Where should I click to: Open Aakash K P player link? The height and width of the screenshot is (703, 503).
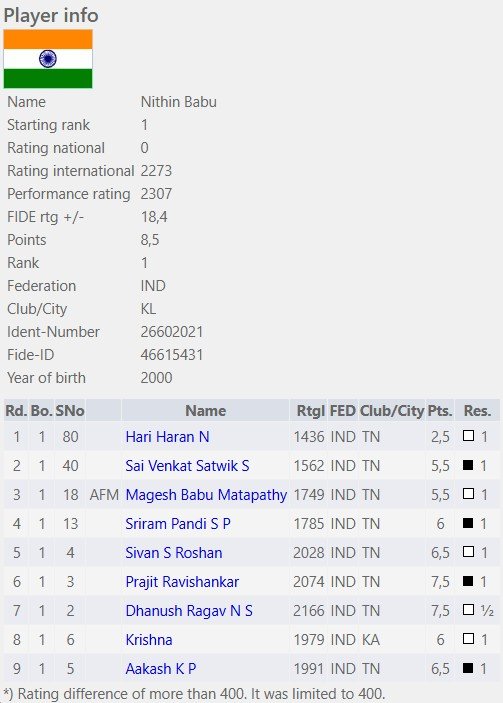(x=160, y=668)
